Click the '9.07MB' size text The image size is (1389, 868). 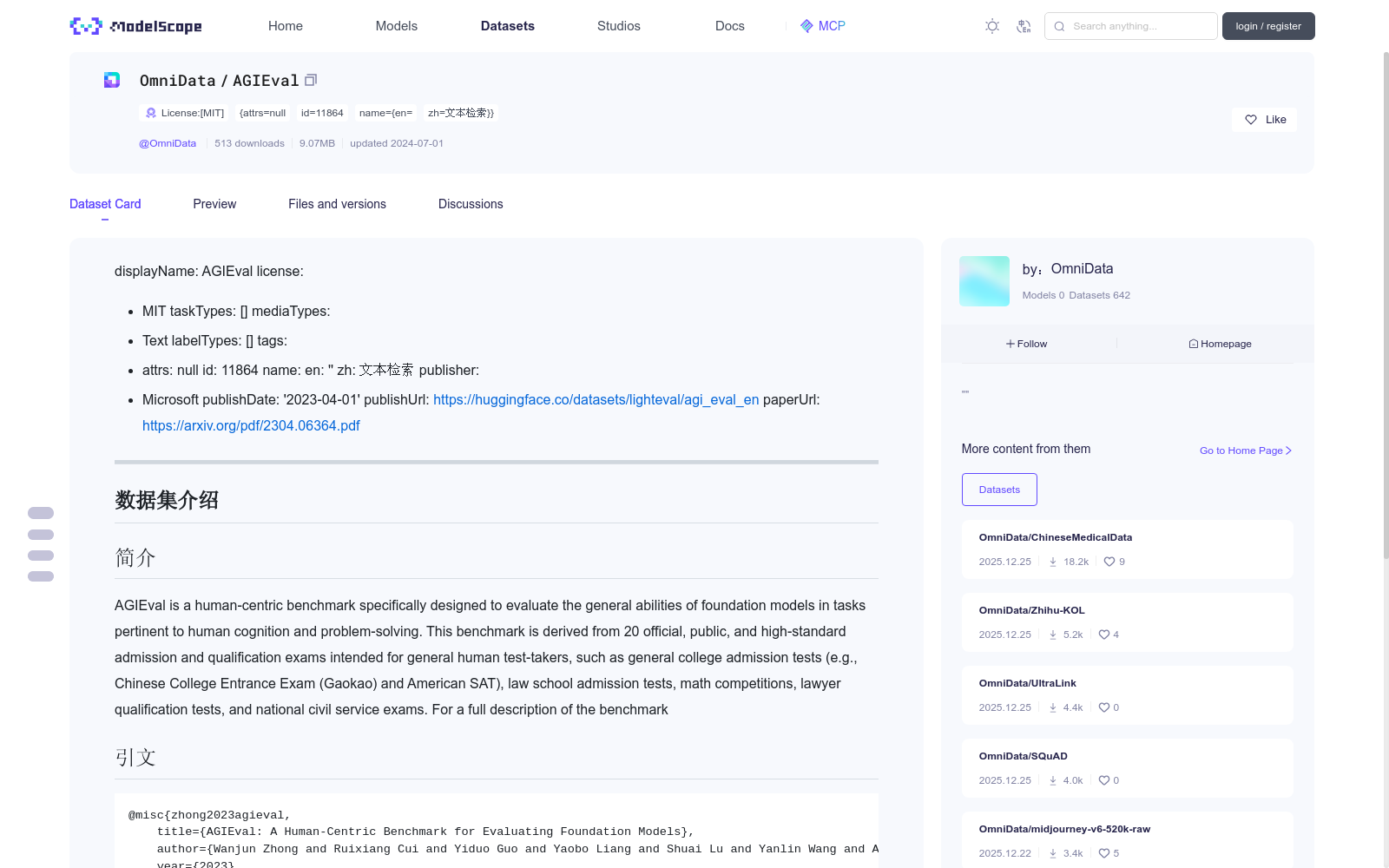[317, 143]
